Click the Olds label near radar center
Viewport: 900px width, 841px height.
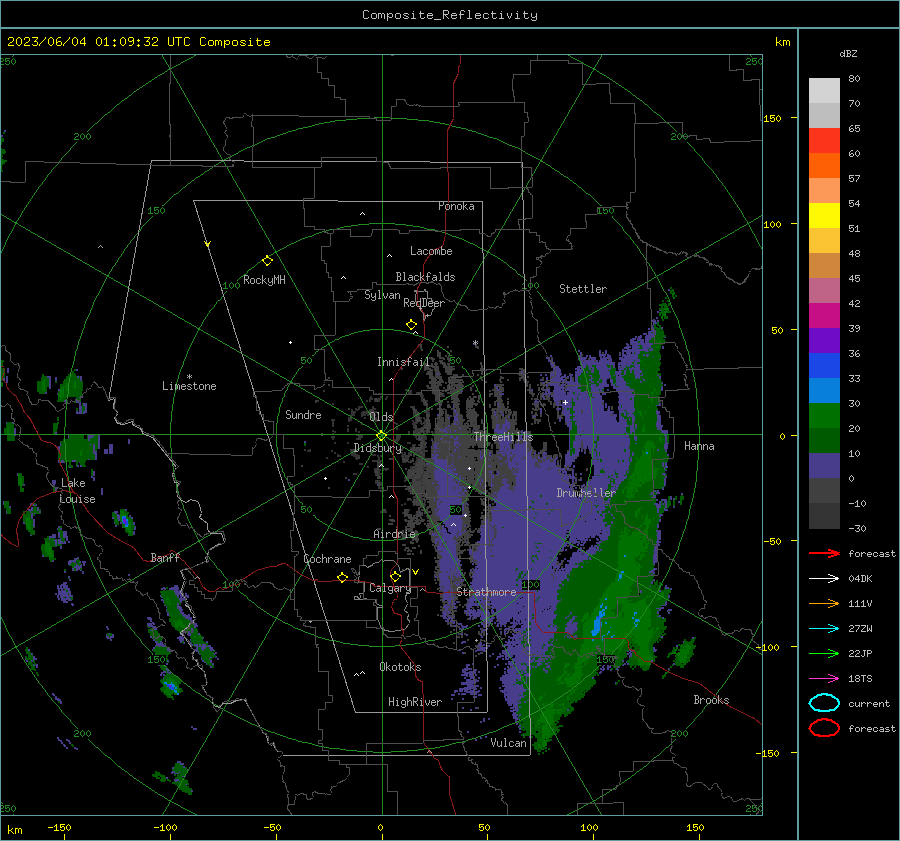coord(381,417)
